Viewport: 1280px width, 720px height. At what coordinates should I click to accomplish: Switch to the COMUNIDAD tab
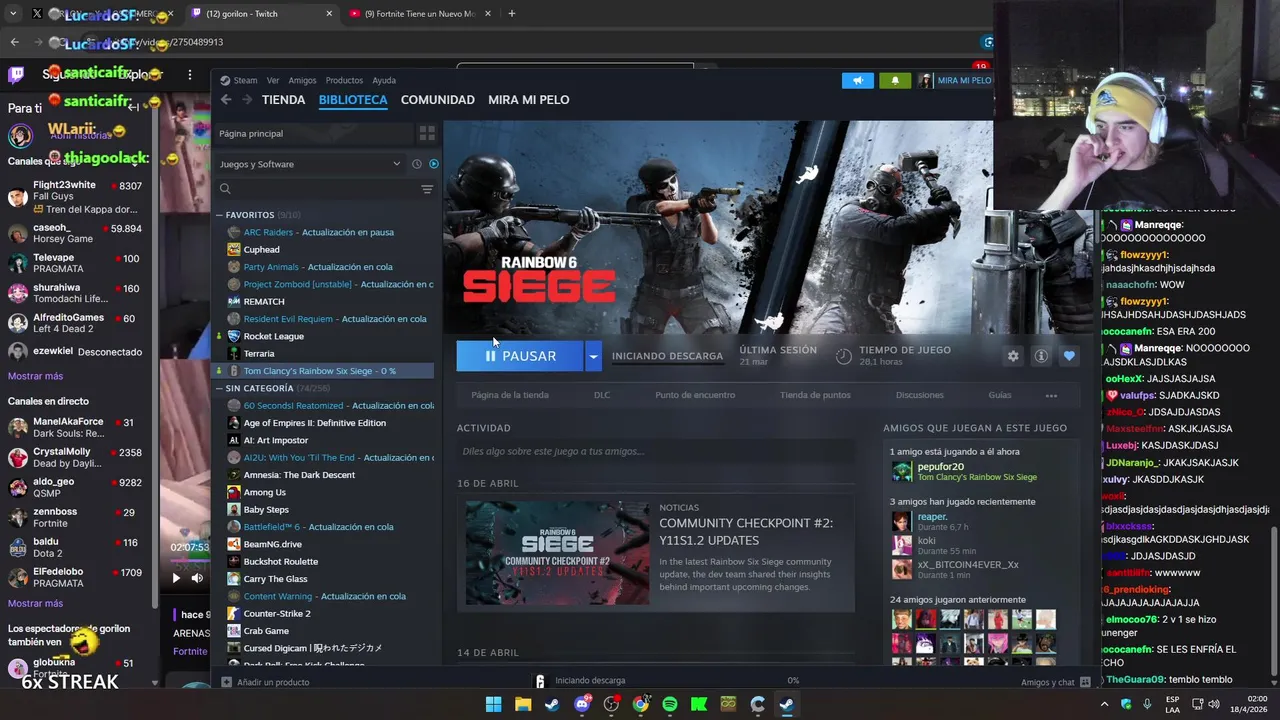[437, 100]
